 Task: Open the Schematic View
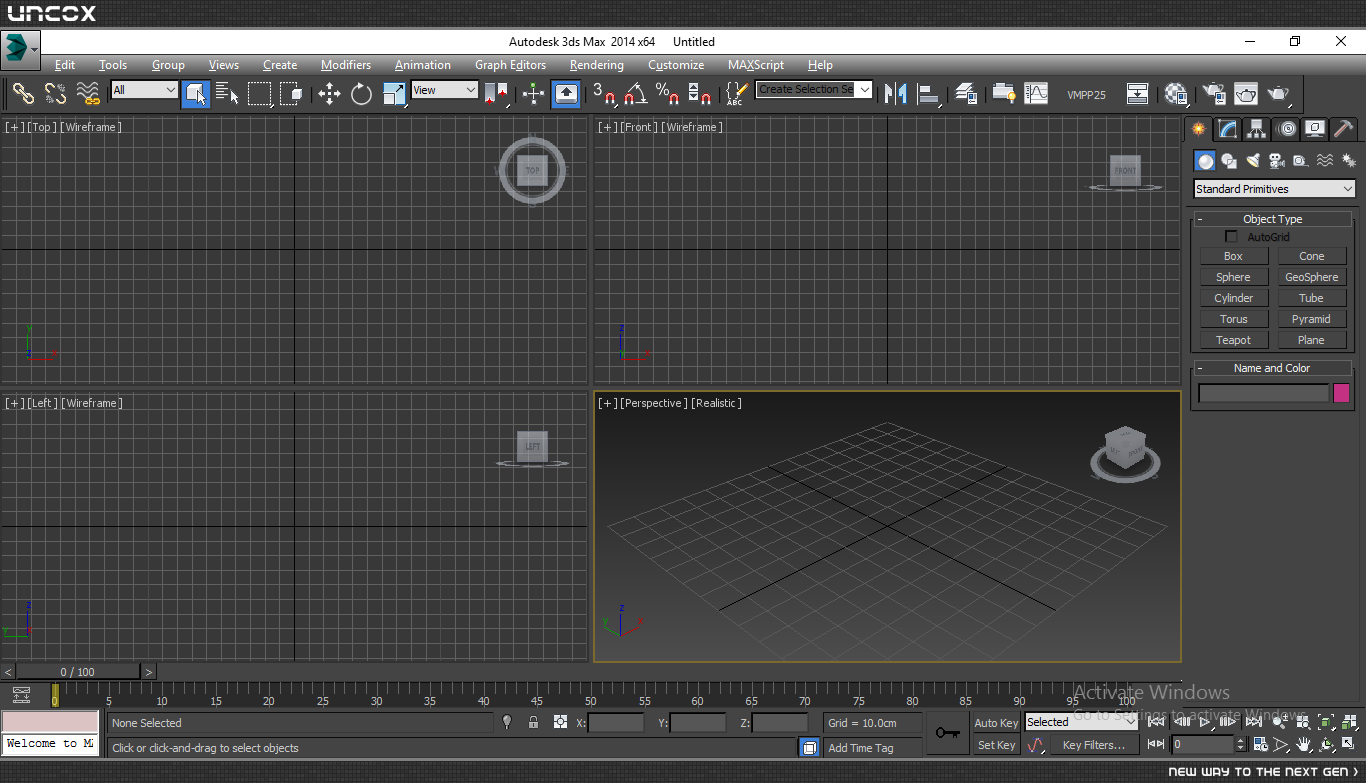coord(1137,93)
